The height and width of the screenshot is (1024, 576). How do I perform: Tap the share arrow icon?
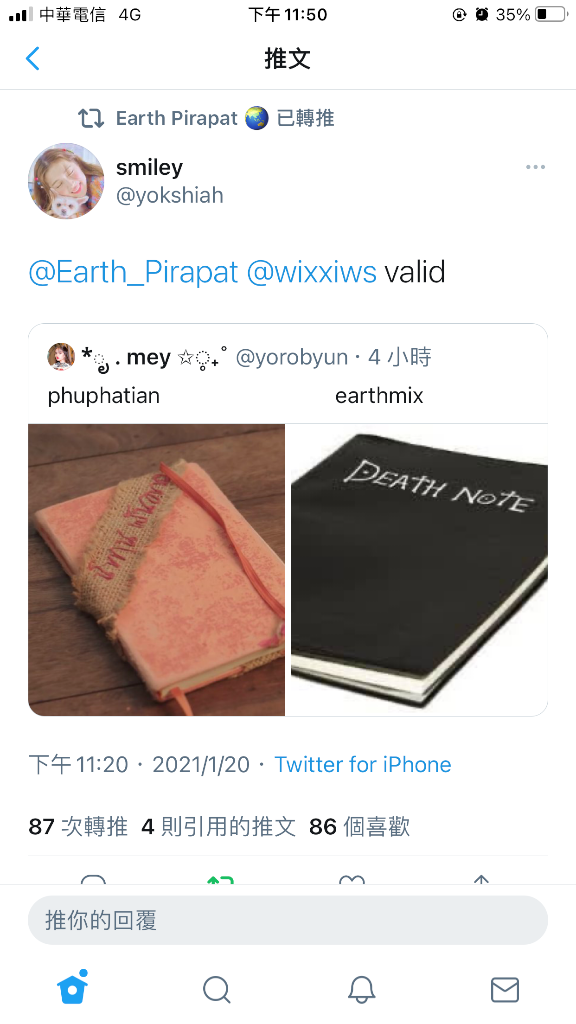tap(481, 880)
